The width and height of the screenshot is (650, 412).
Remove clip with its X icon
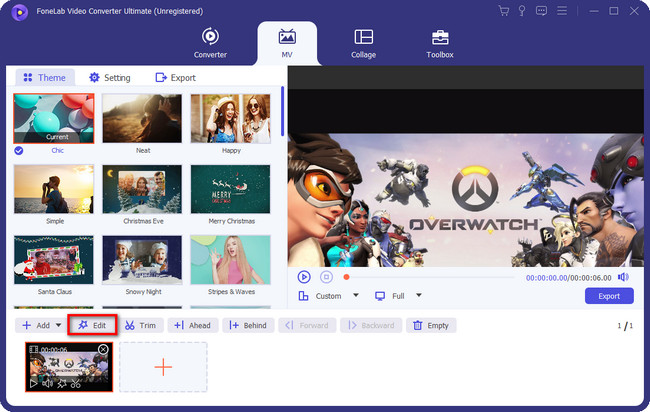click(103, 349)
